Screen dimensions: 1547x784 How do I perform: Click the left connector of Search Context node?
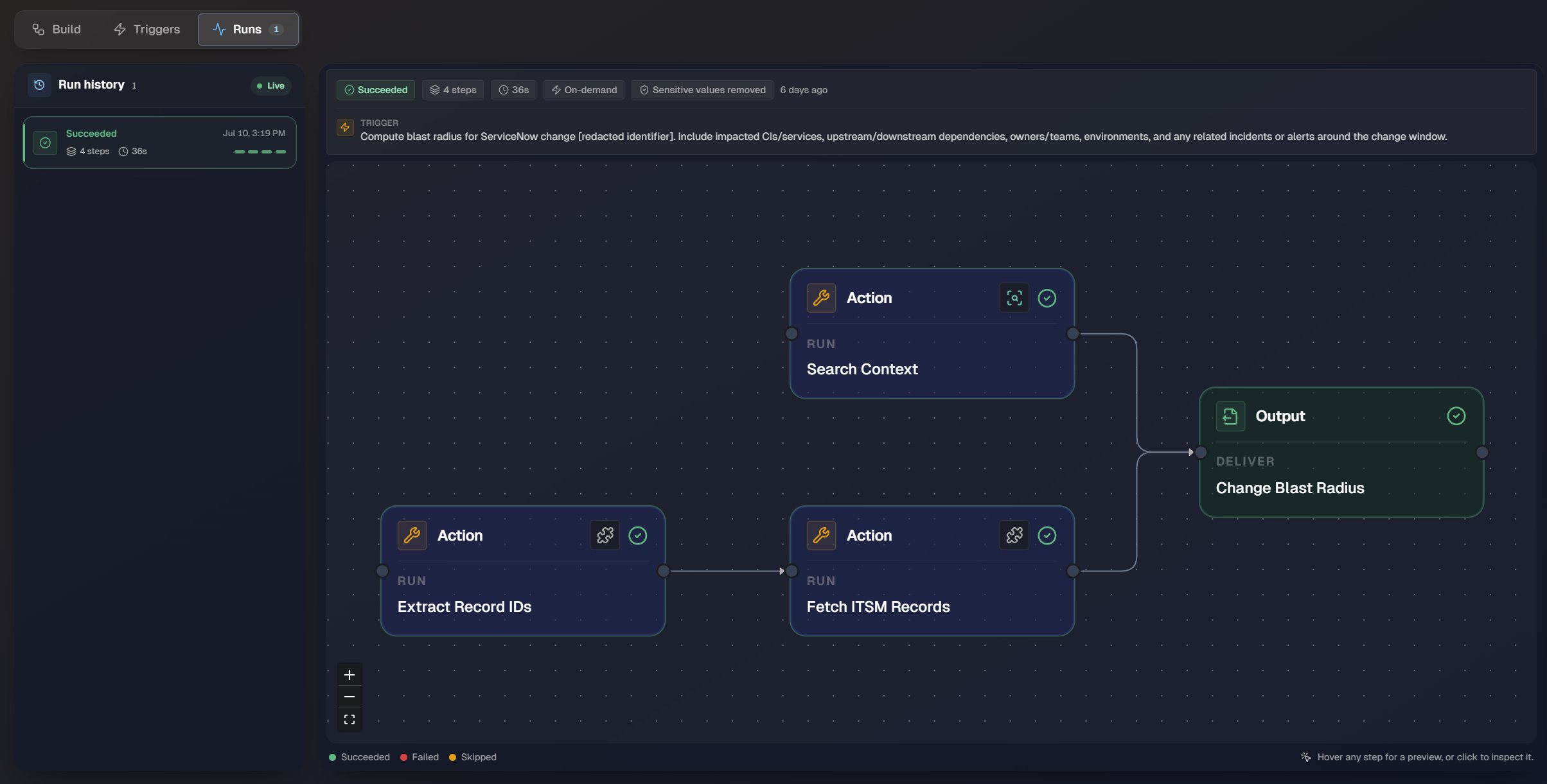click(791, 334)
